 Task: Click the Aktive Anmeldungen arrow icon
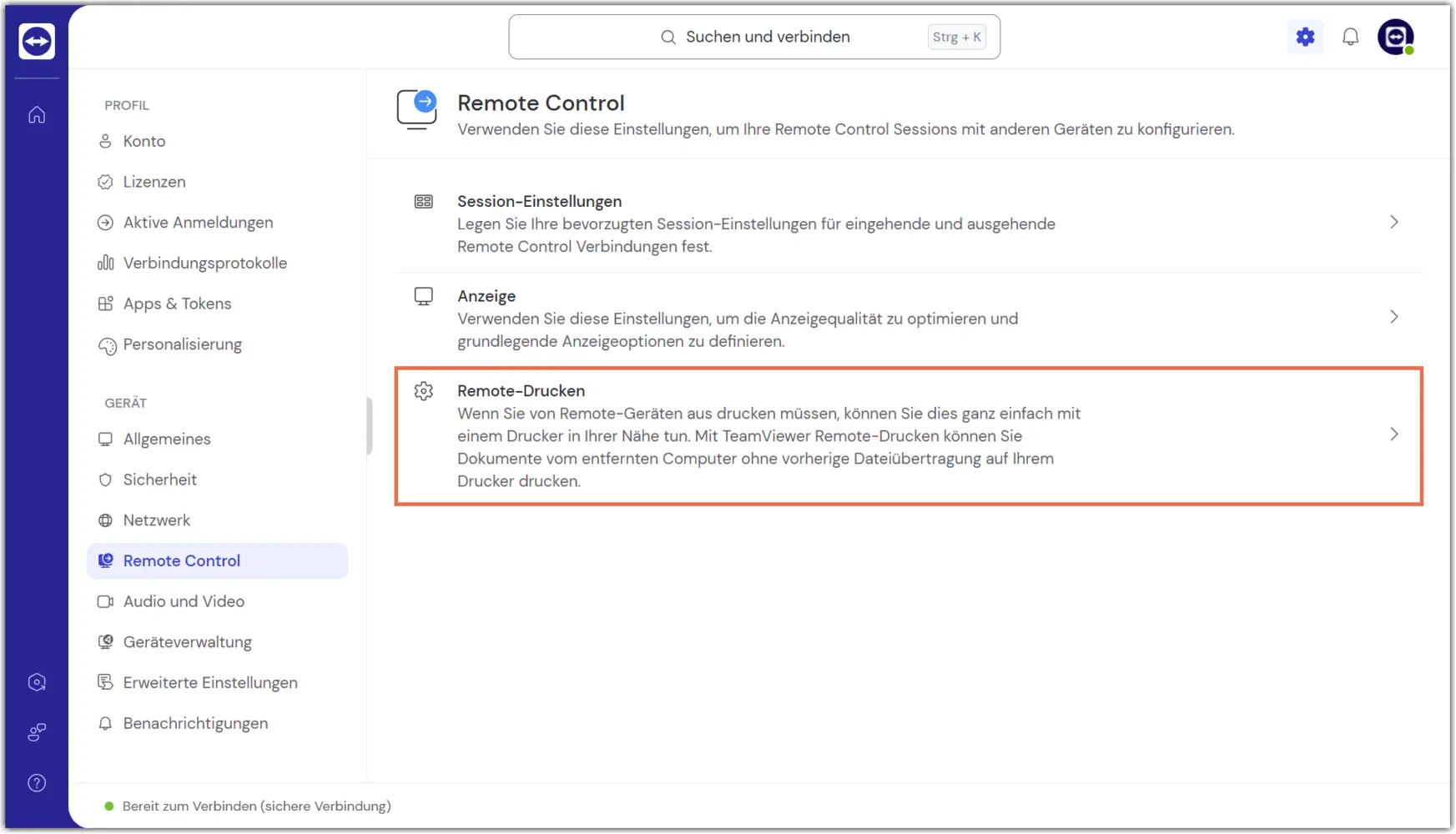pyautogui.click(x=105, y=223)
